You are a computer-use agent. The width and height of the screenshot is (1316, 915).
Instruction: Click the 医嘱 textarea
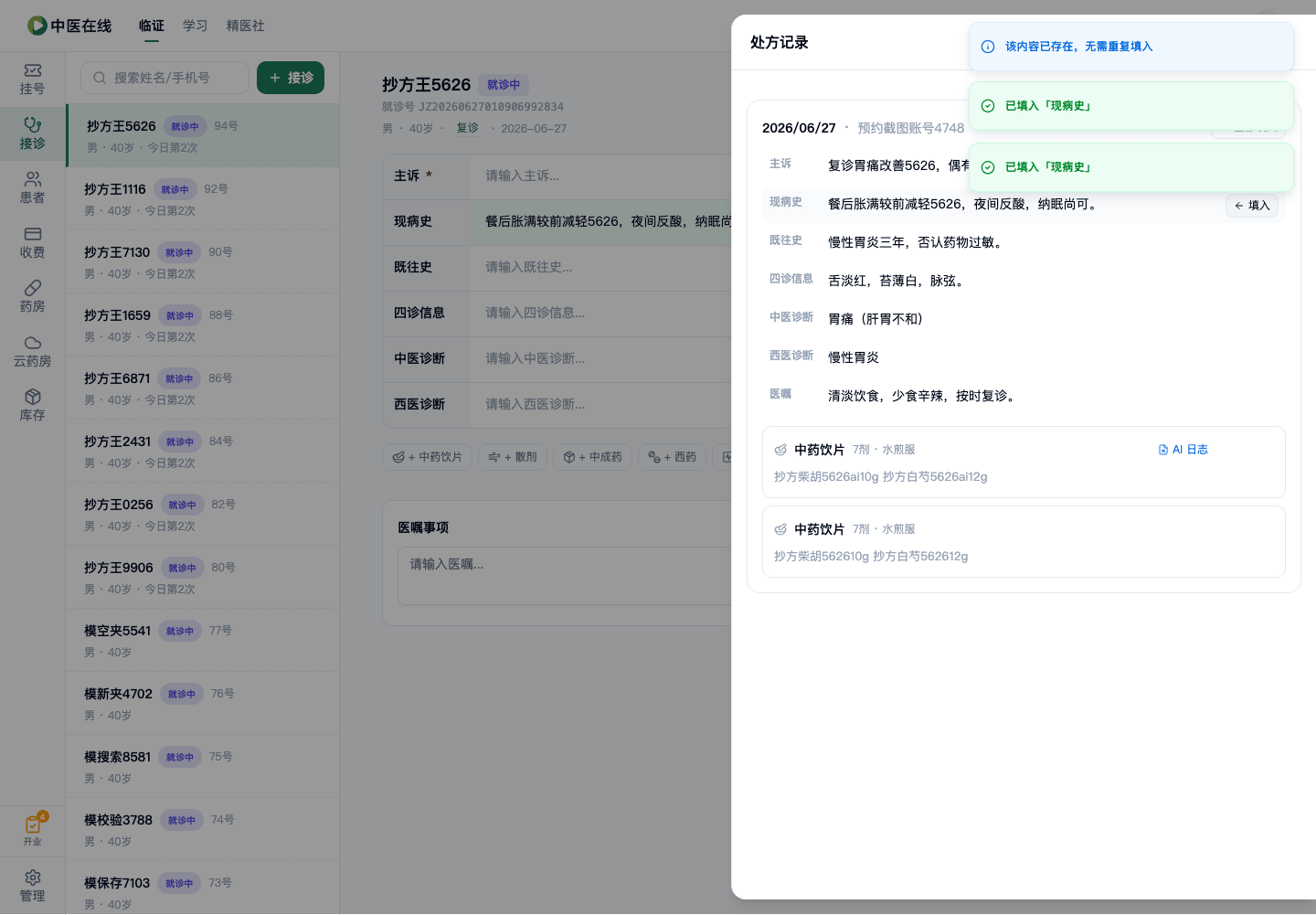(x=565, y=576)
